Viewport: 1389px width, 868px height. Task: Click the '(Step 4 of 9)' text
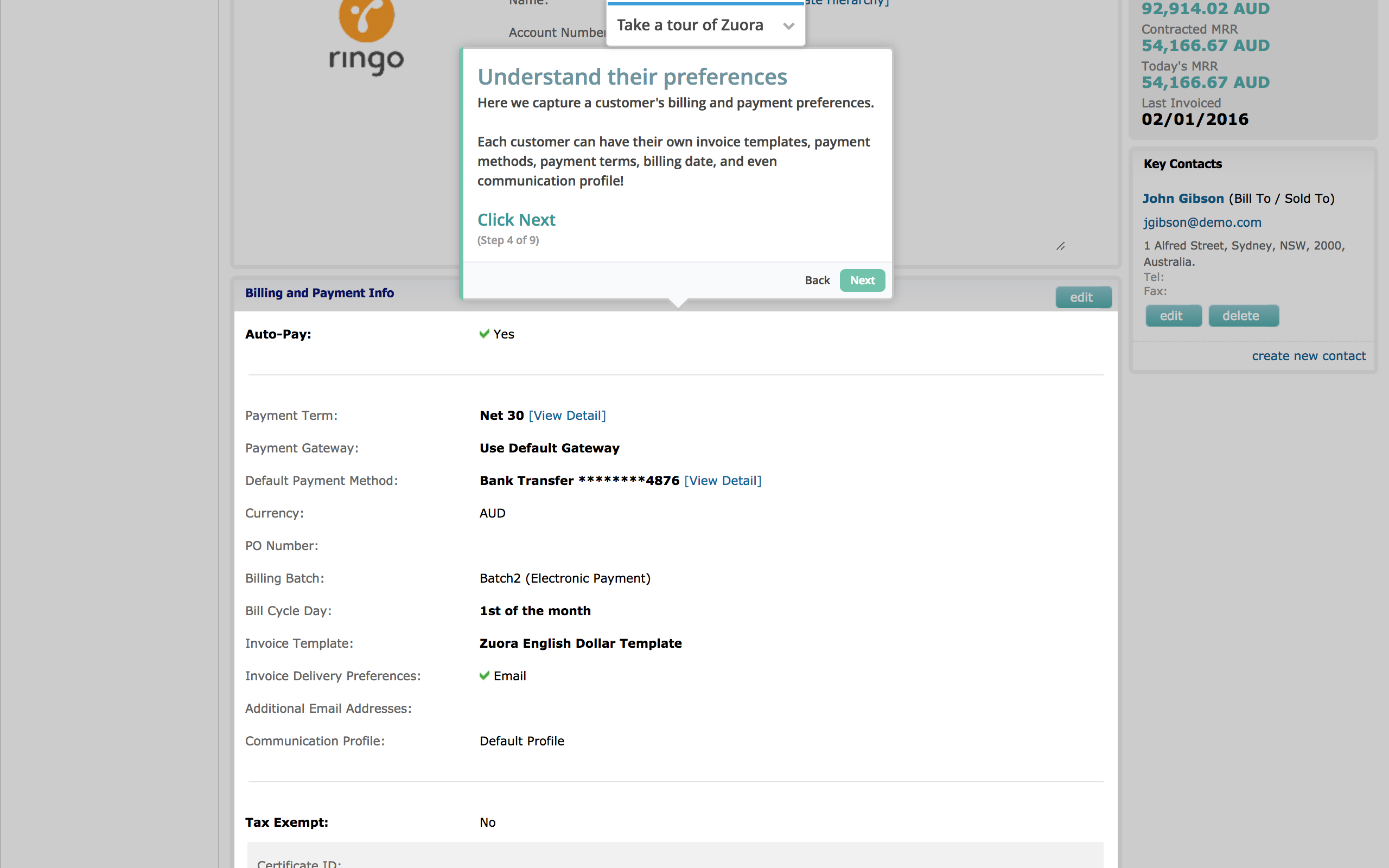[508, 240]
